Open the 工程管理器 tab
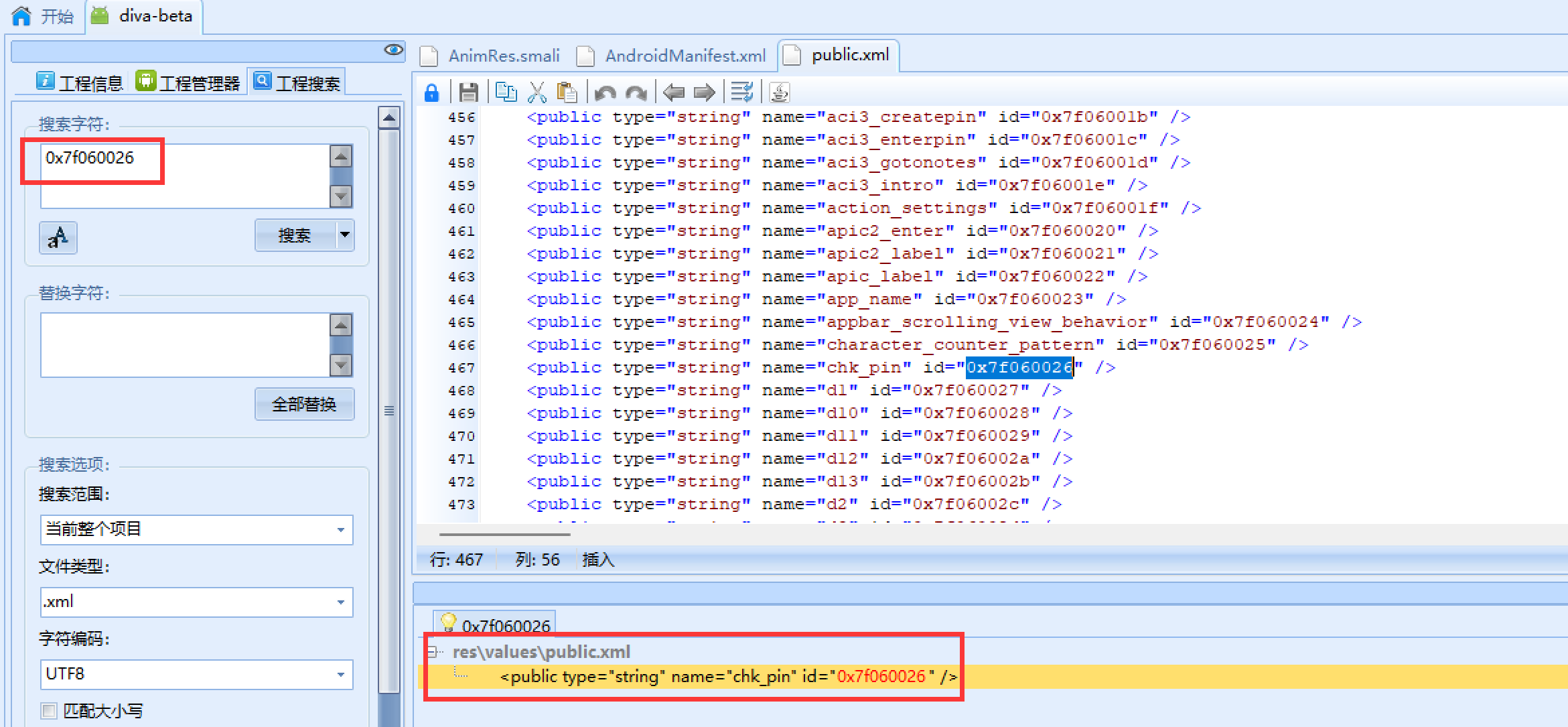Screen dimensions: 1568x727 coord(188,82)
